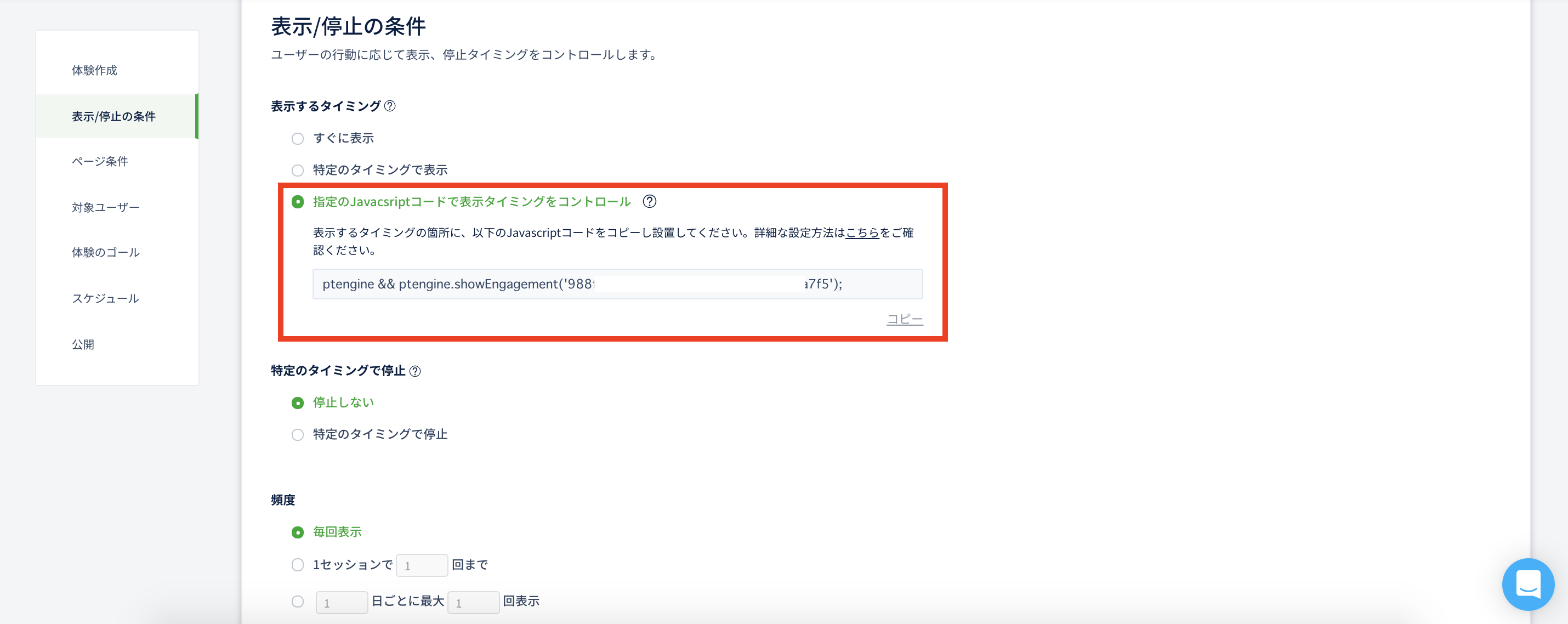Select Javascript code timing control radio
This screenshot has height=624, width=1568.
click(298, 202)
